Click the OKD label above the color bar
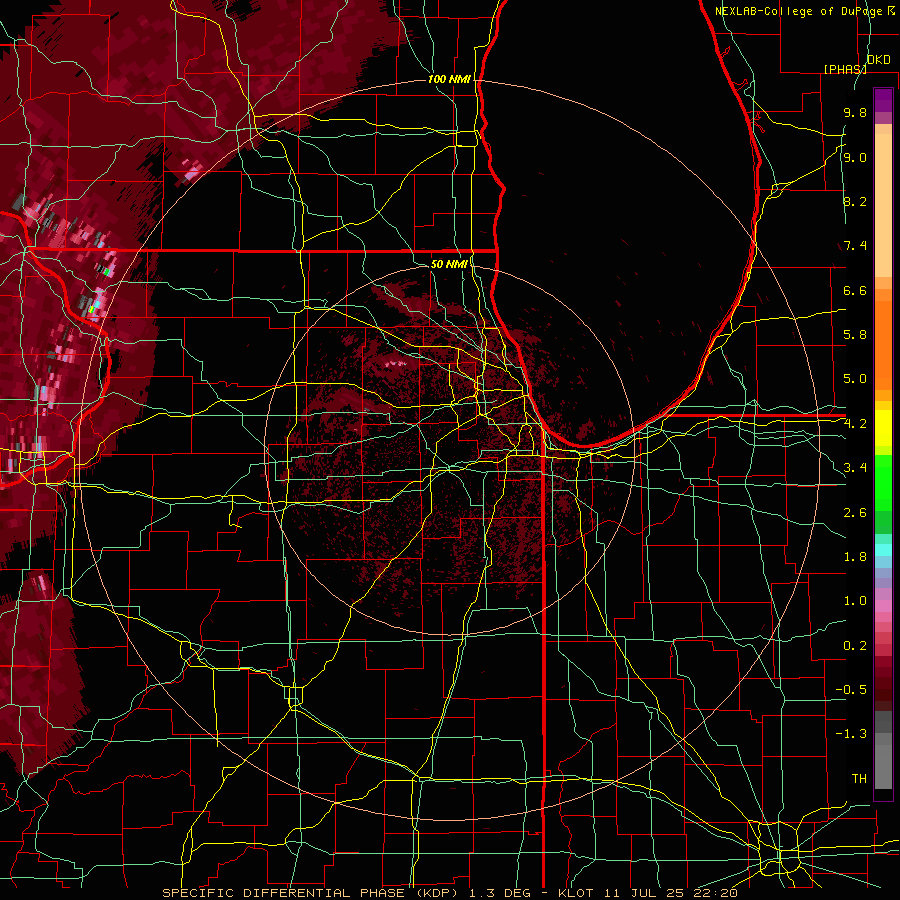The width and height of the screenshot is (900, 900). pyautogui.click(x=879, y=60)
